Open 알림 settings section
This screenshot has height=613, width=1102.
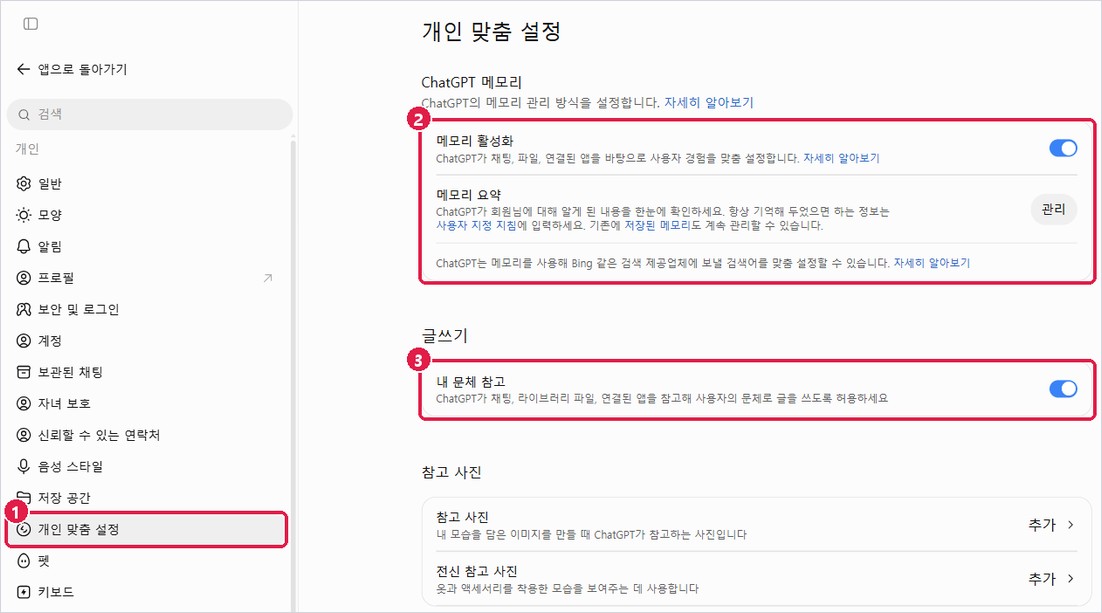coord(148,246)
